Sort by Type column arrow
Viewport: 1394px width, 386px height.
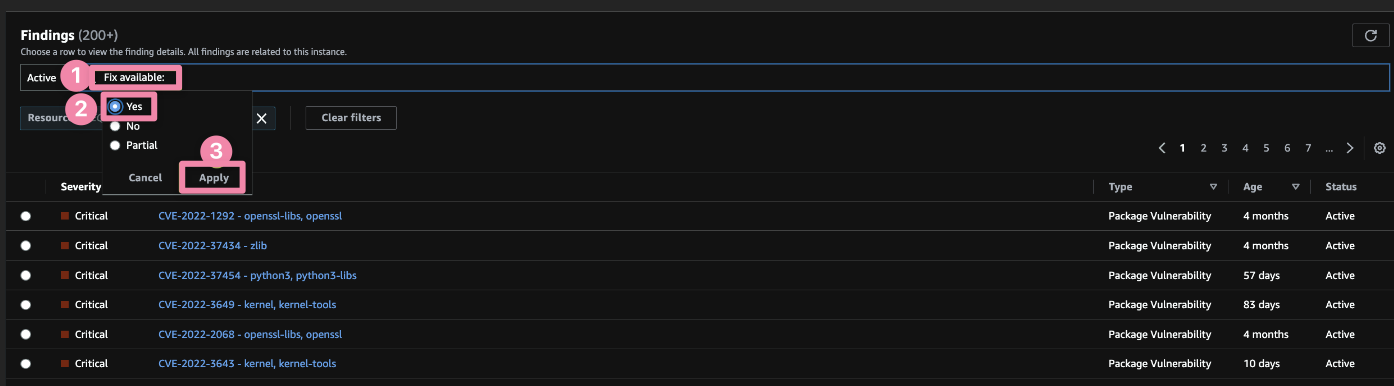(1213, 187)
